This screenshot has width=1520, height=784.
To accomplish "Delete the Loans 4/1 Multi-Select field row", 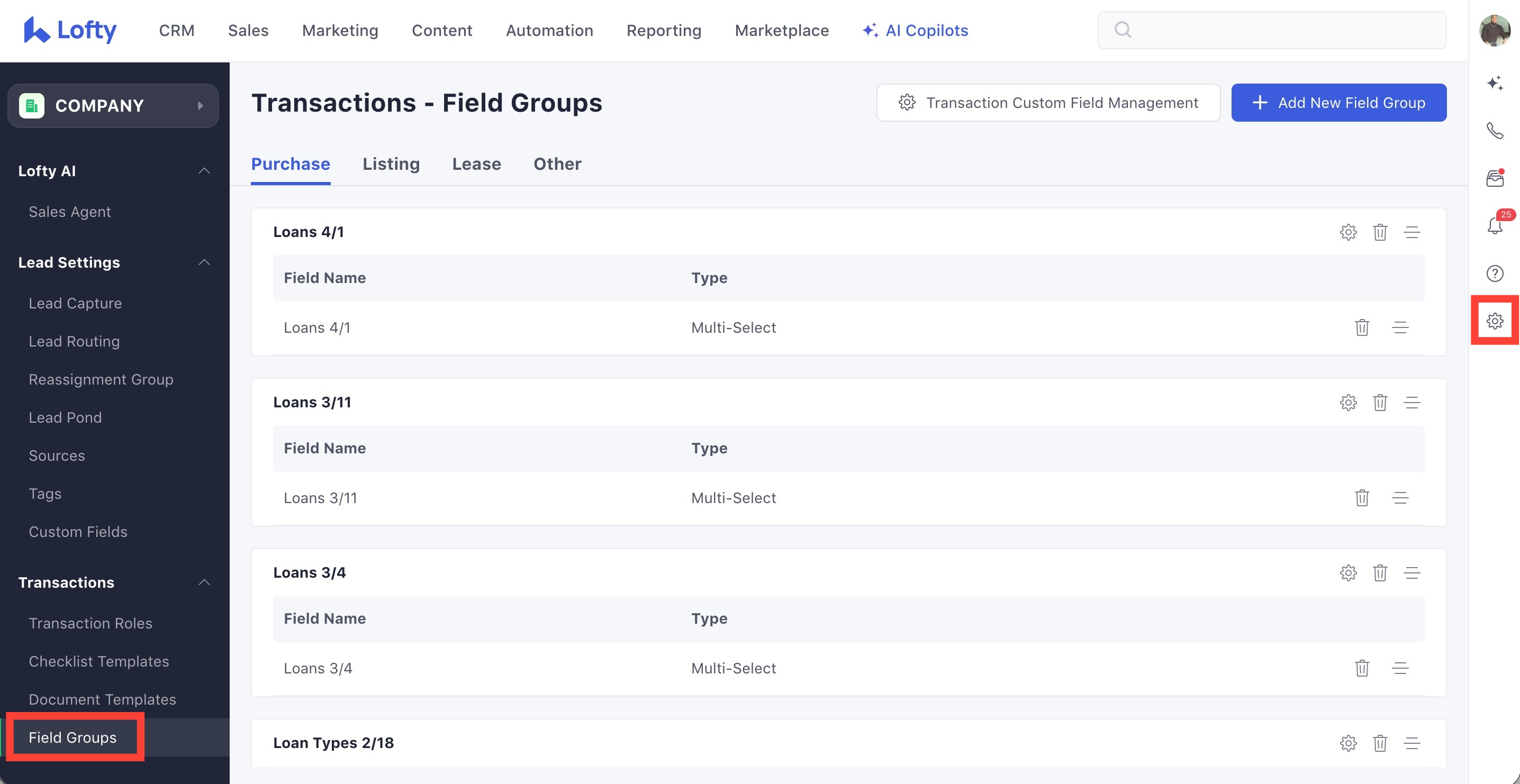I will (x=1361, y=327).
